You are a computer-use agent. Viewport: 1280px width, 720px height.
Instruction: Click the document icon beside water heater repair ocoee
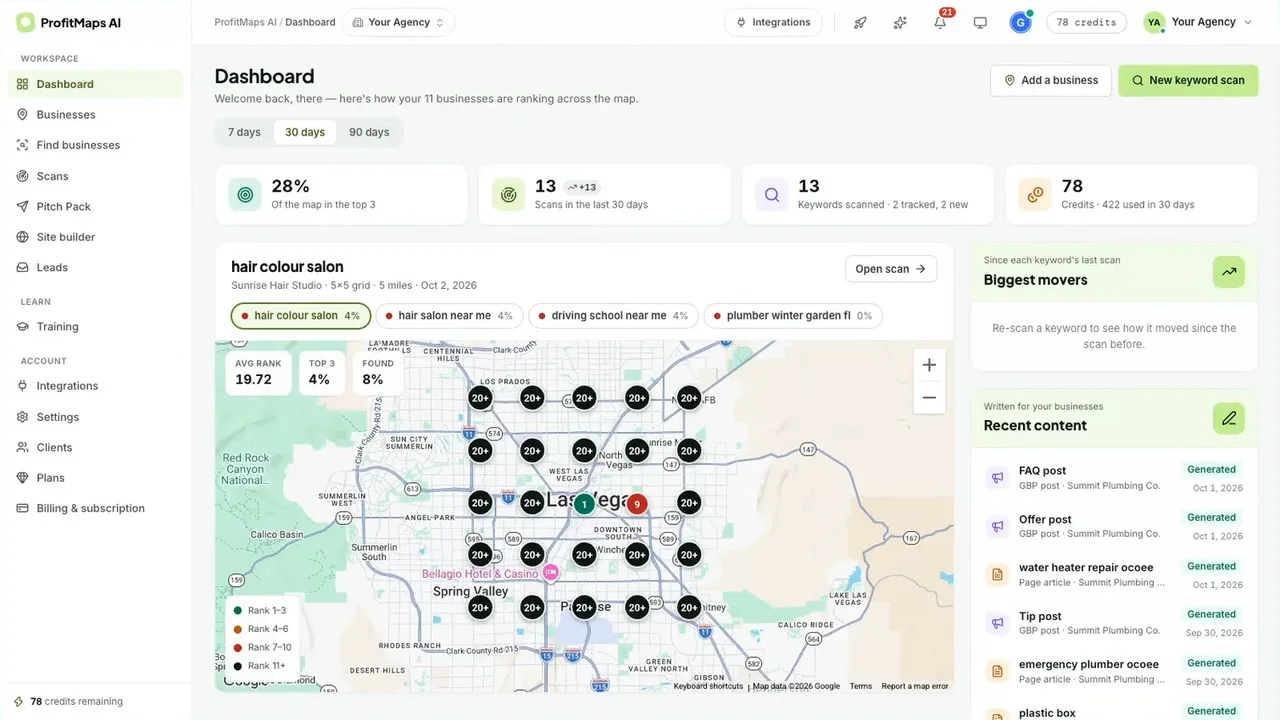pyautogui.click(x=997, y=574)
